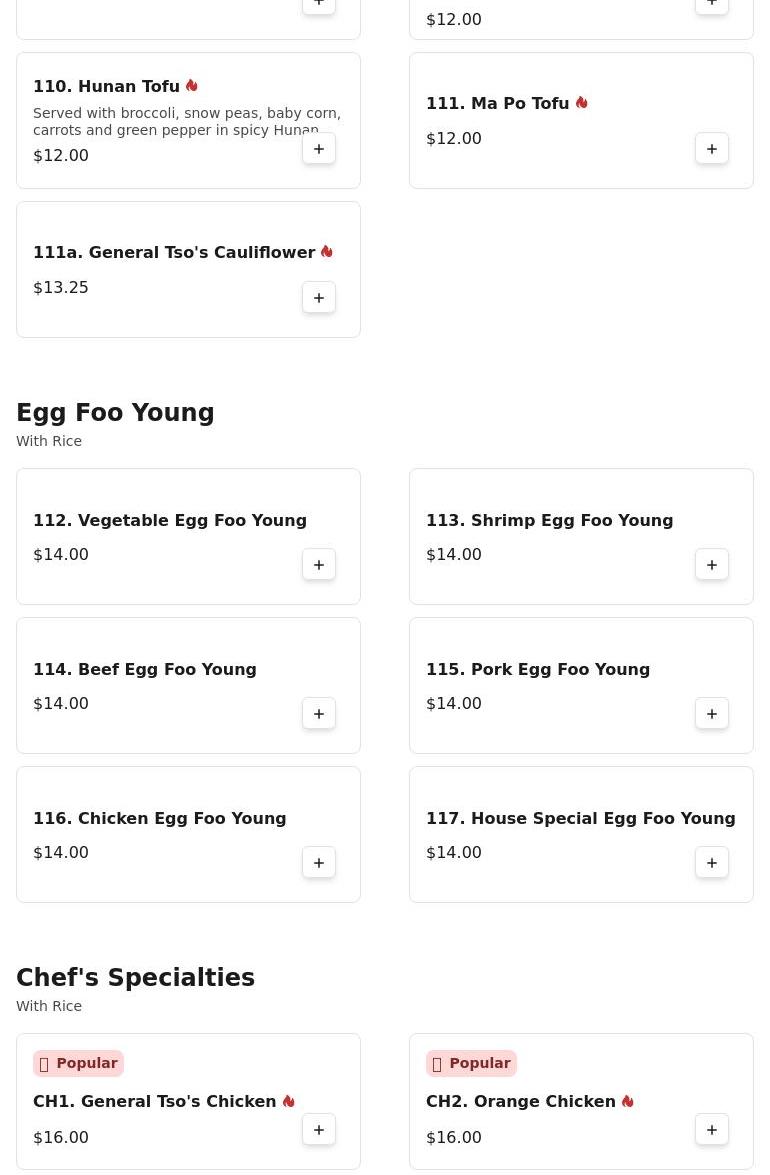Add CH2. Orange Chicken to cart
The image size is (770, 1175).
[712, 1129]
